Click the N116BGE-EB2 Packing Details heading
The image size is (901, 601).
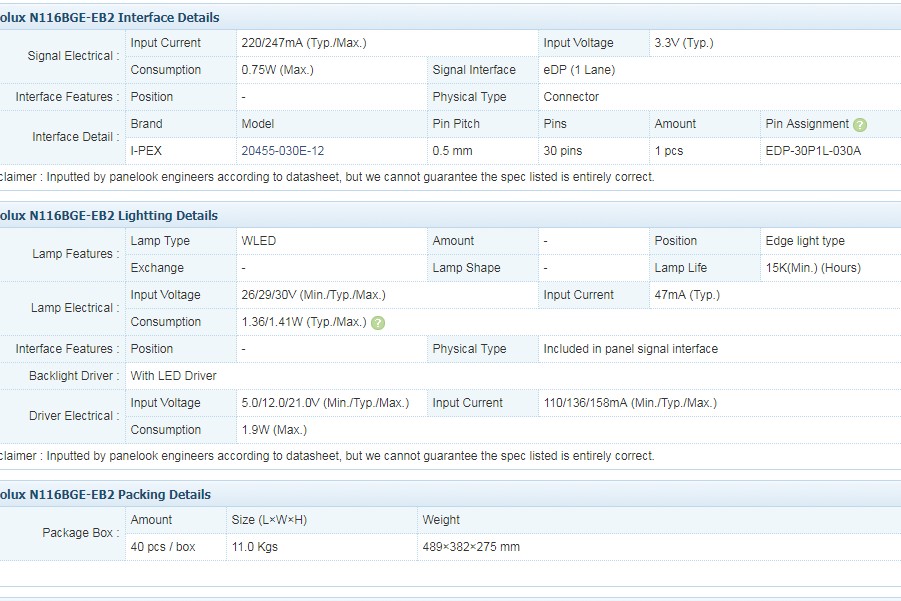106,494
